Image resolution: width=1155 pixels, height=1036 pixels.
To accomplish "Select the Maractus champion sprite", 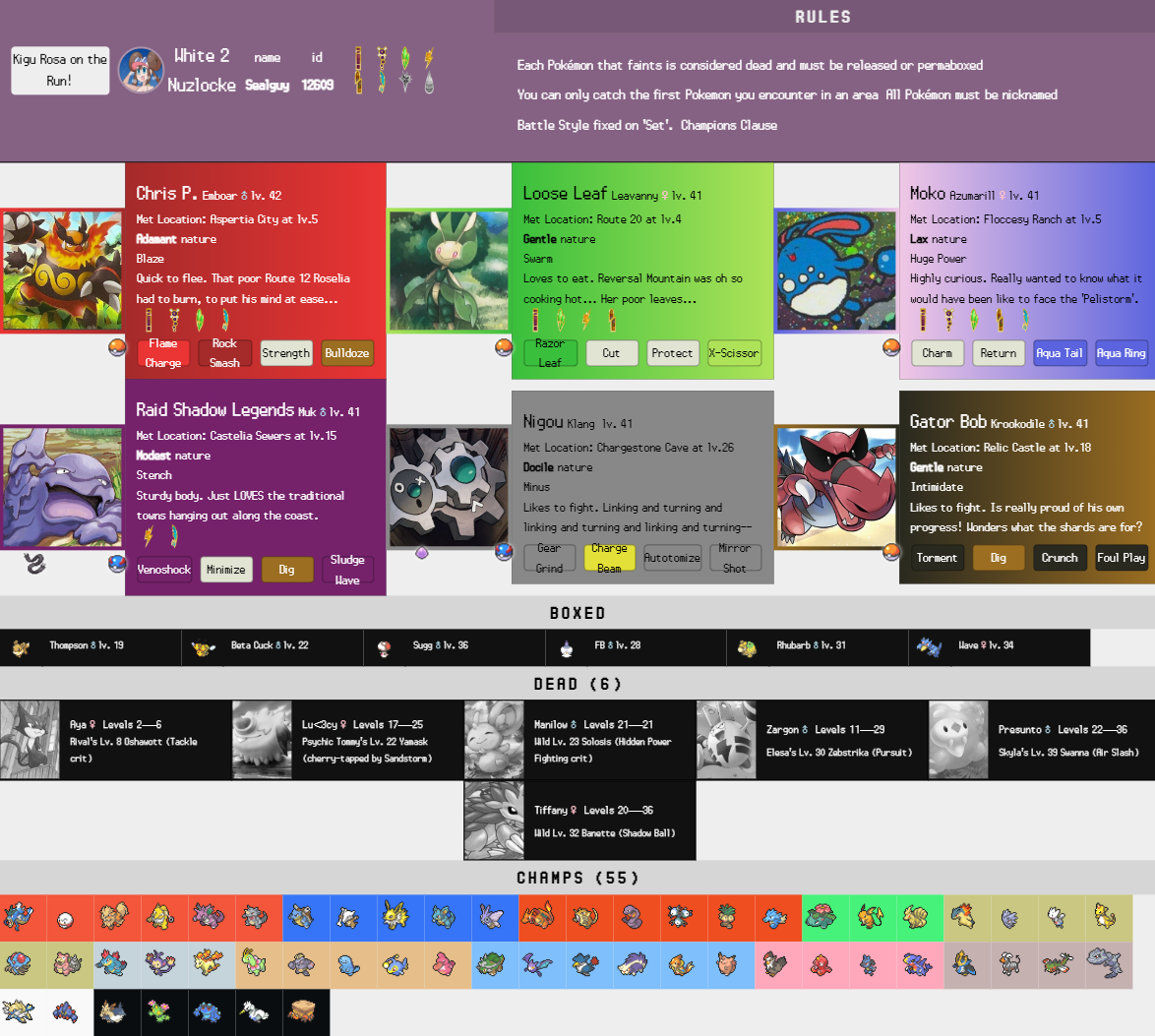I will [159, 1011].
